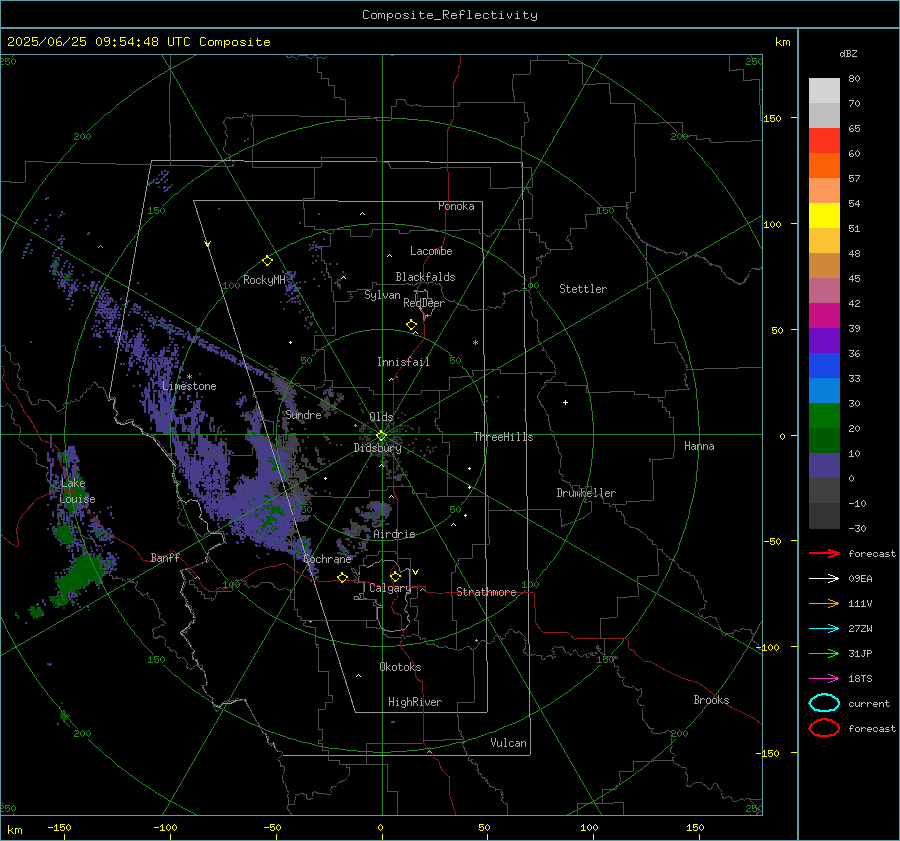
Task: Click the Lacombe label
Action: (431, 251)
